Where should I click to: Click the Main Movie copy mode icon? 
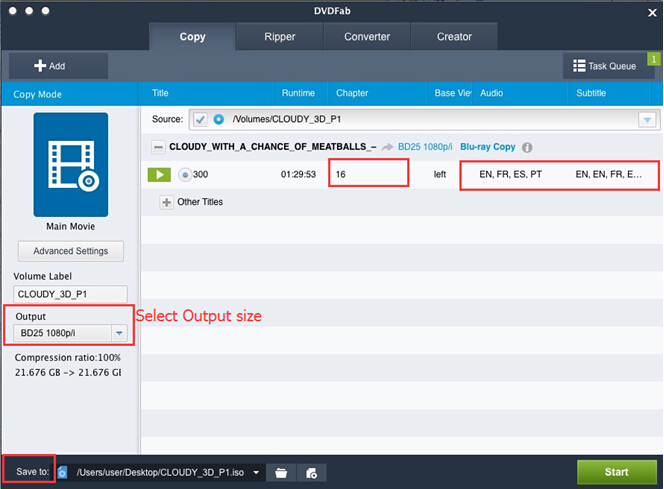point(71,165)
